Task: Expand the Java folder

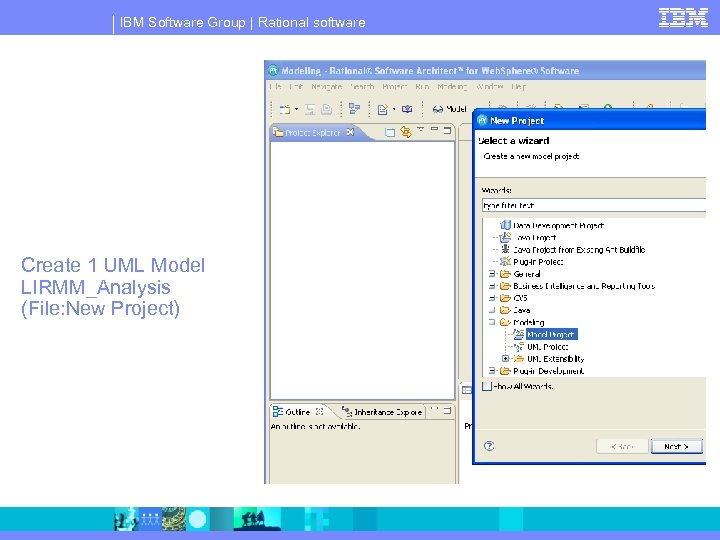Action: click(492, 310)
